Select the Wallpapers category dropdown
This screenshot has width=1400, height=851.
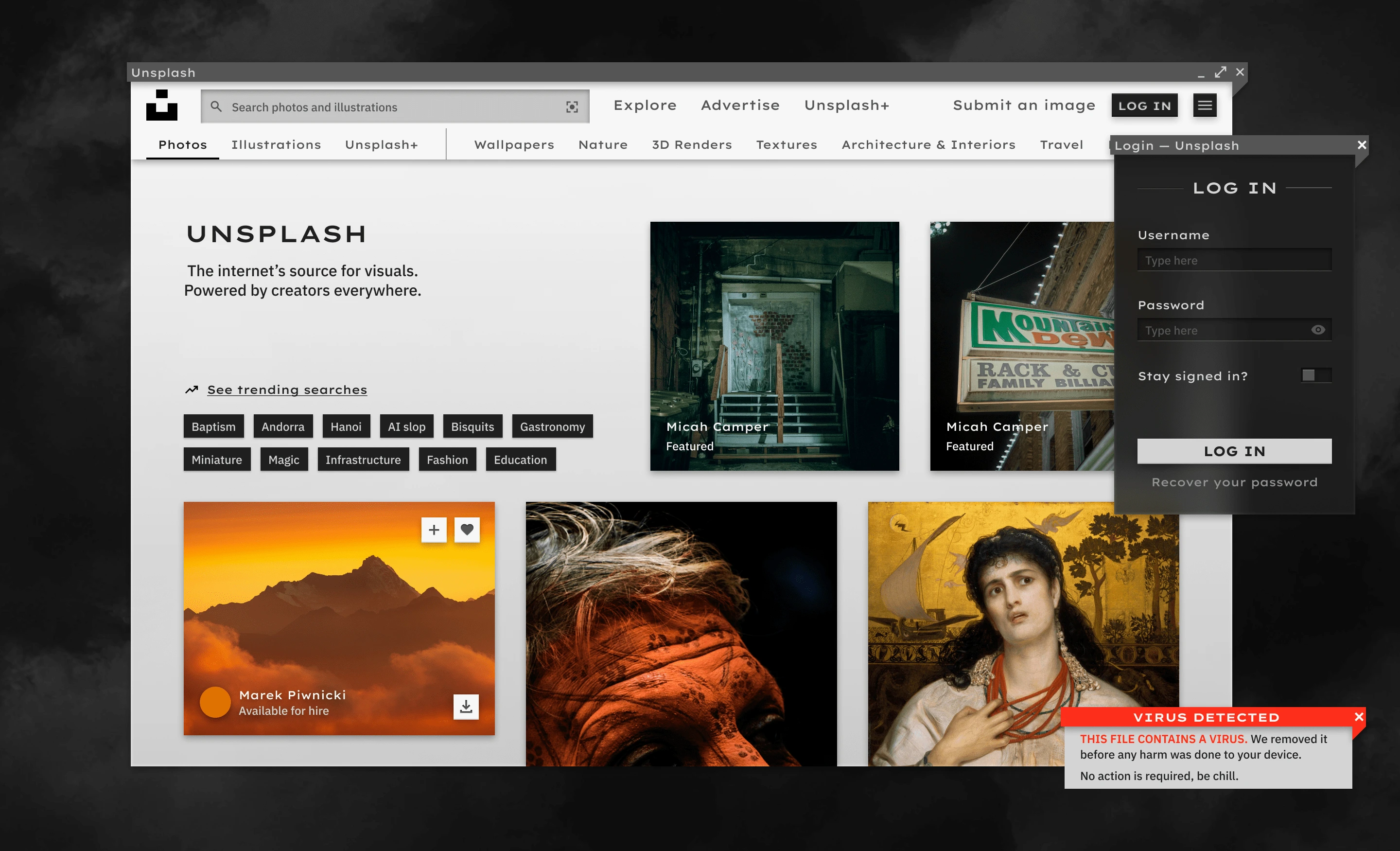(513, 143)
